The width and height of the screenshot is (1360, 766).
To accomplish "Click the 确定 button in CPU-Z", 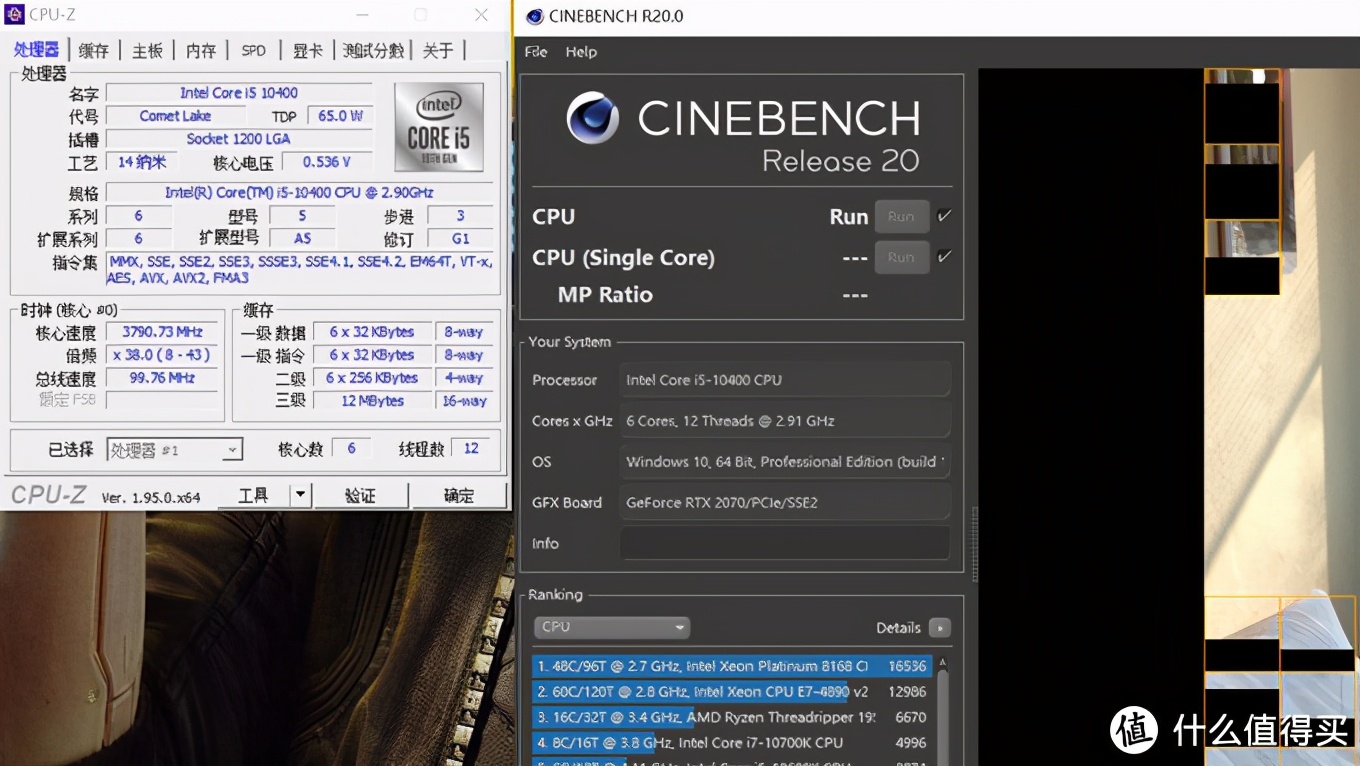I will [x=459, y=495].
